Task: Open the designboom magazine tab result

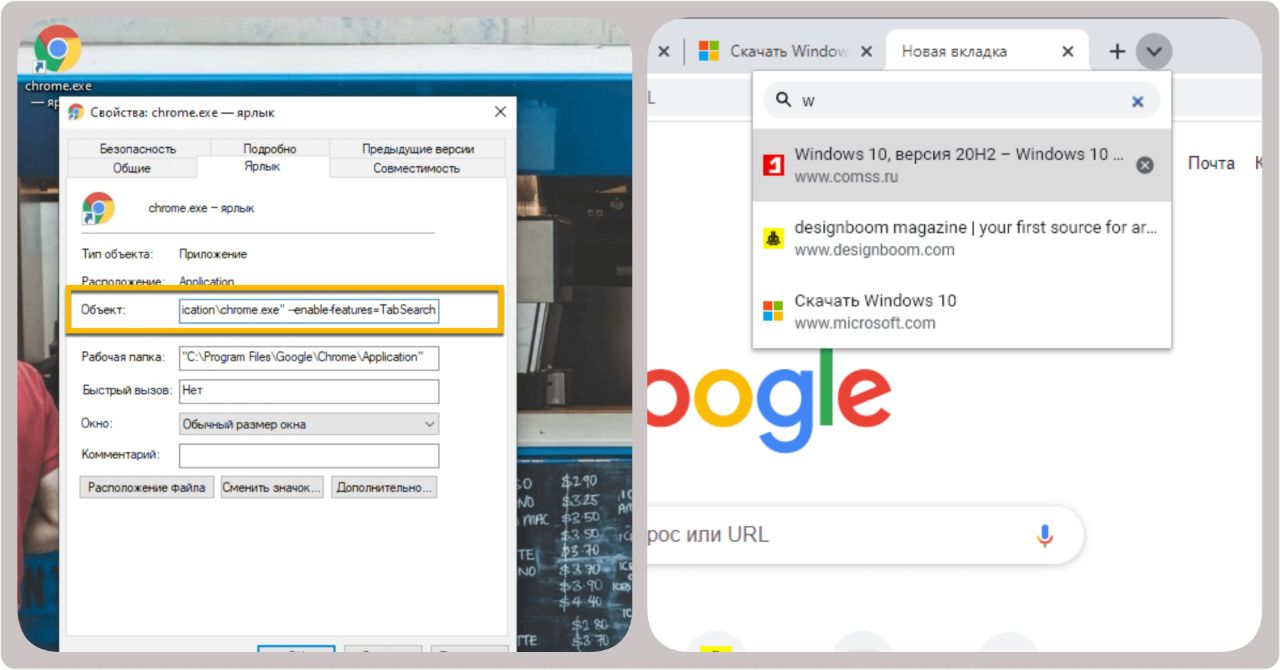Action: [x=961, y=238]
